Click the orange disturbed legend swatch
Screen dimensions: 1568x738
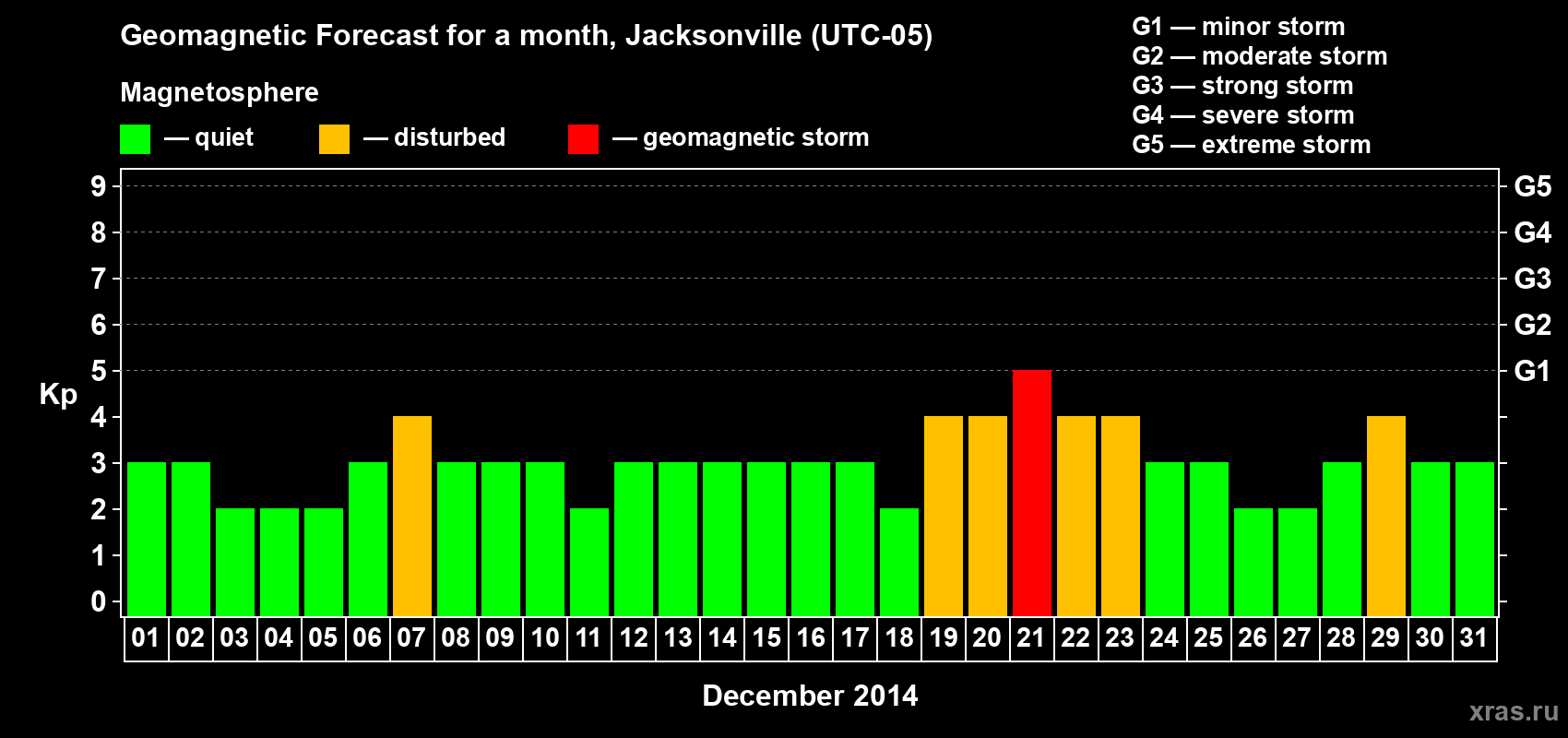pyautogui.click(x=334, y=139)
